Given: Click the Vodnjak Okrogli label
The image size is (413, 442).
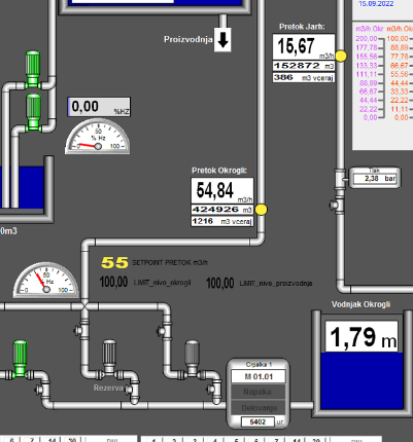Looking at the screenshot, I should [361, 304].
